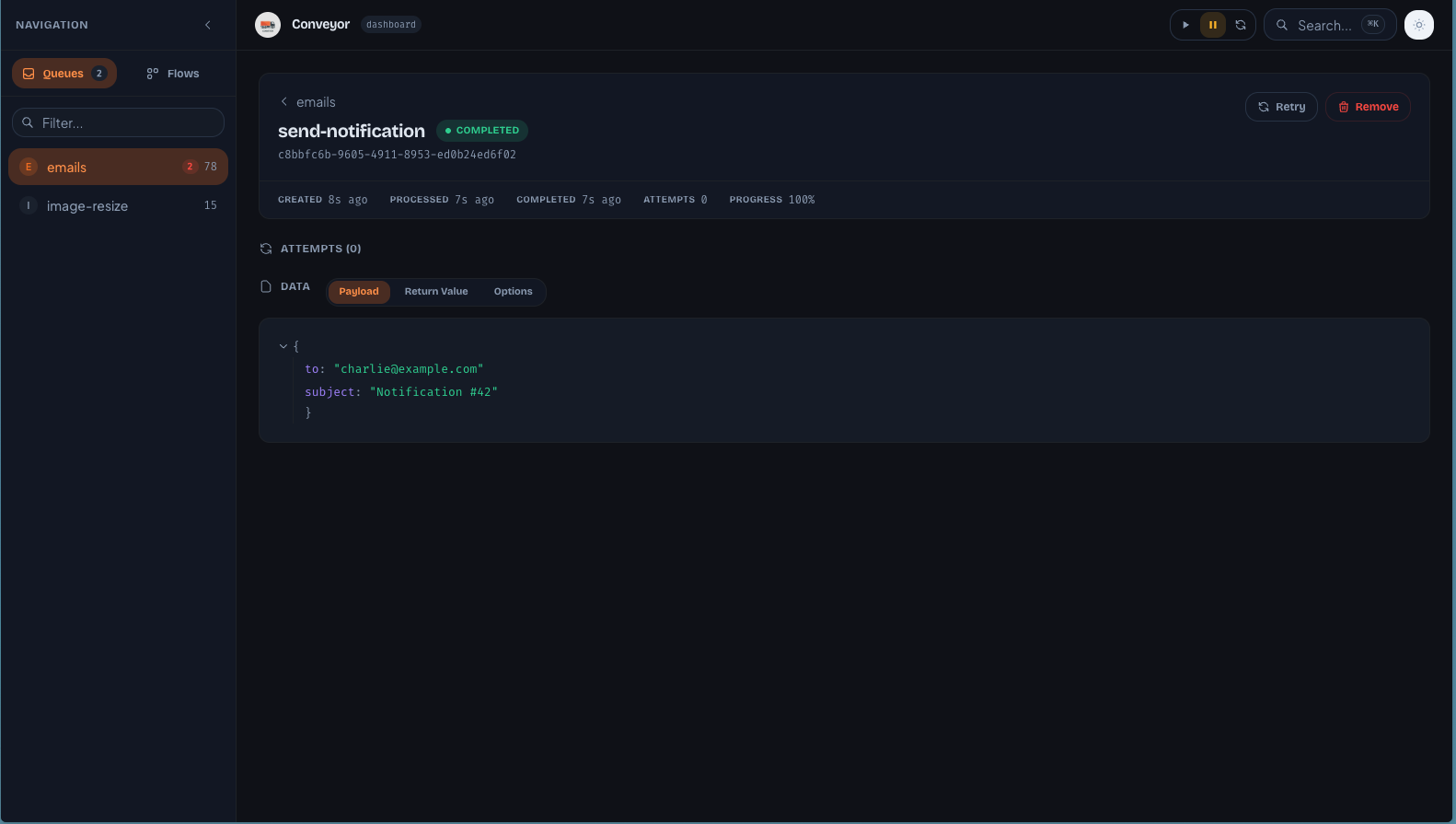The height and width of the screenshot is (824, 1456).
Task: Retry the send-notification job
Action: coord(1281,107)
